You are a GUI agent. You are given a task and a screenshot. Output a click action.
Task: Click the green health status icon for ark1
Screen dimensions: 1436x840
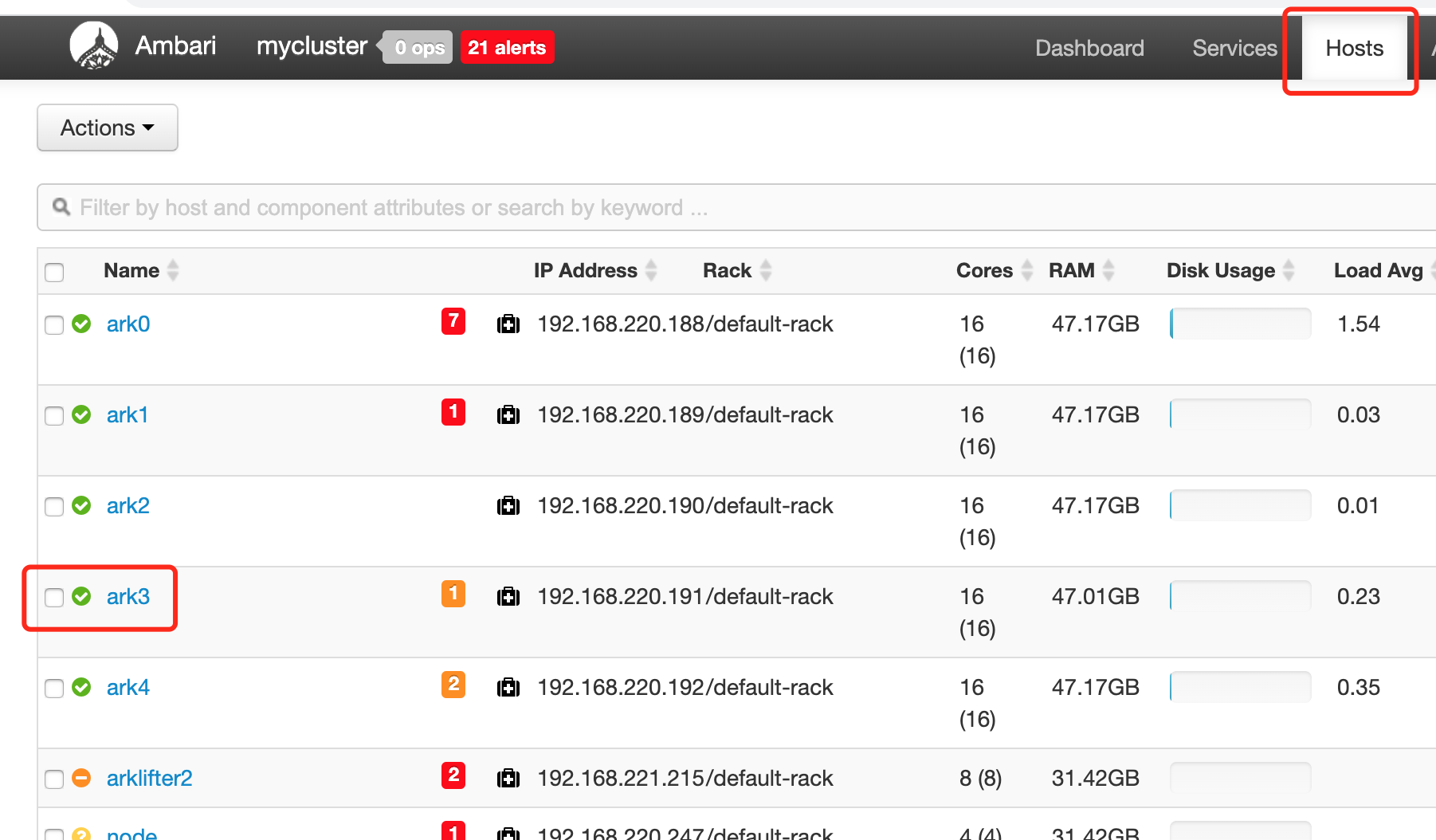[81, 415]
